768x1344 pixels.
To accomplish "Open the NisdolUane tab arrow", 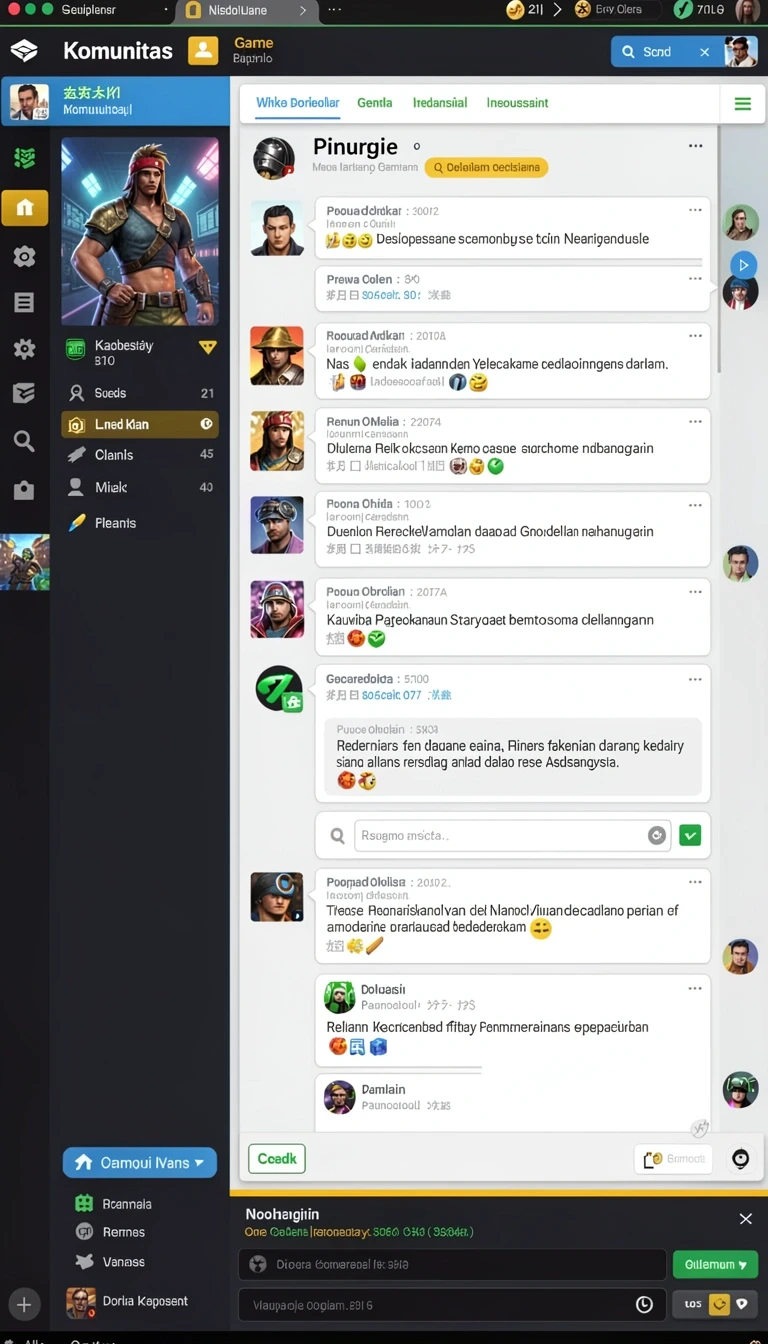I will tap(303, 10).
